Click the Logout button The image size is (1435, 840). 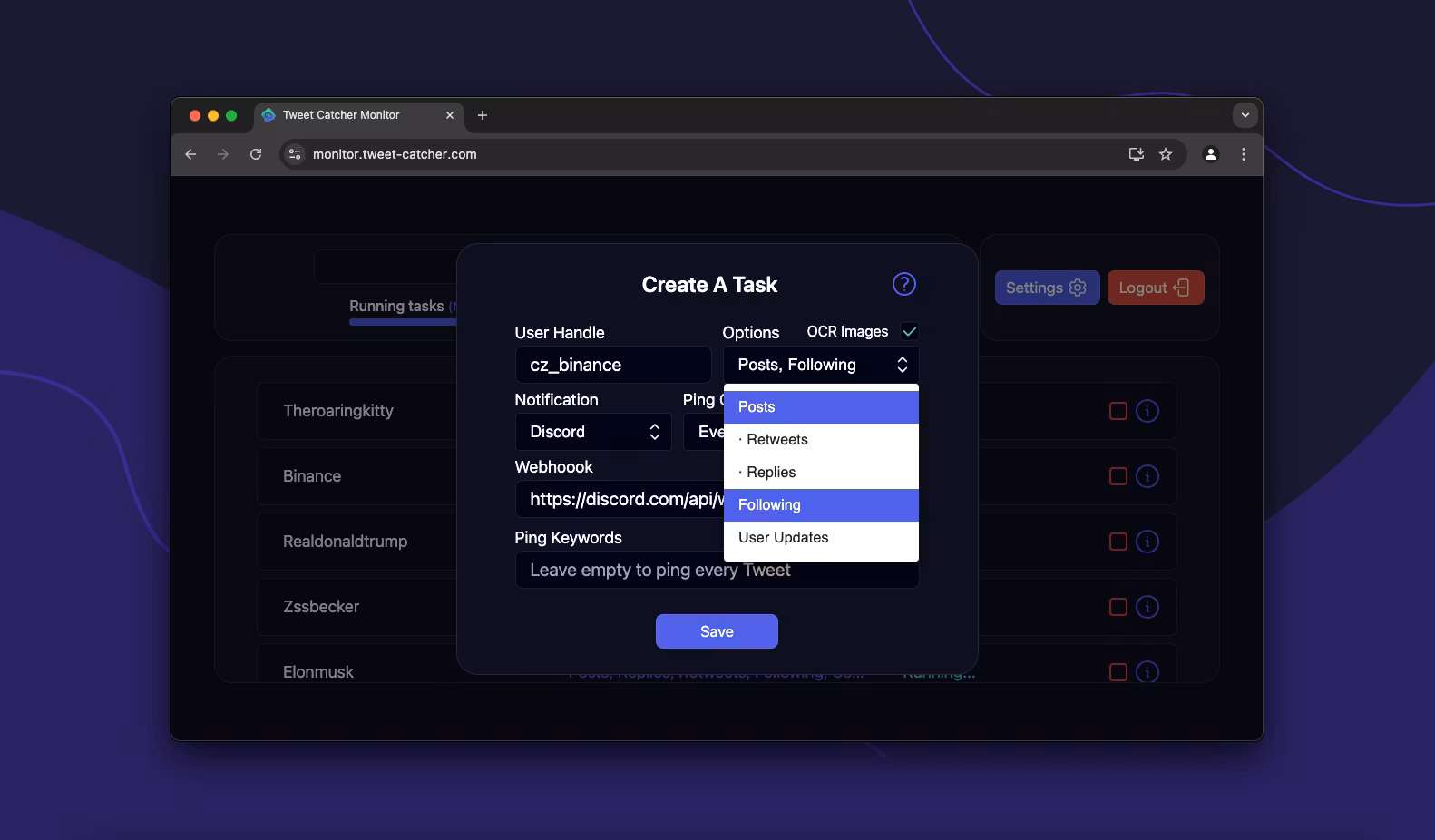click(1155, 288)
